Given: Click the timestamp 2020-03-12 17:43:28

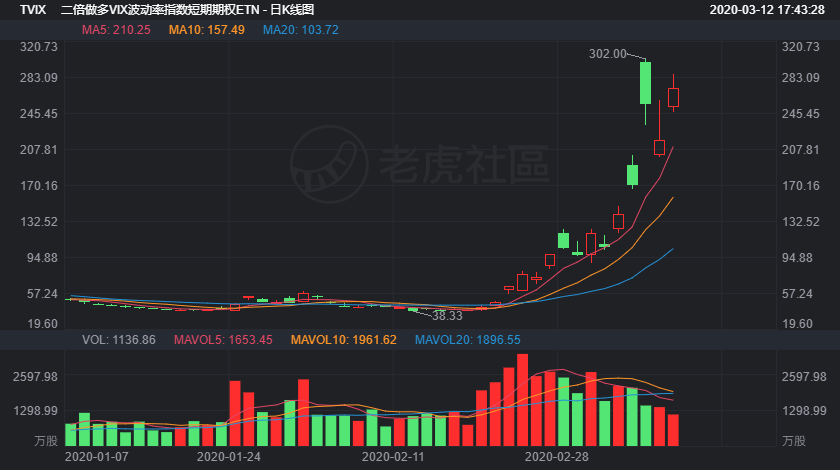Looking at the screenshot, I should pos(767,10).
